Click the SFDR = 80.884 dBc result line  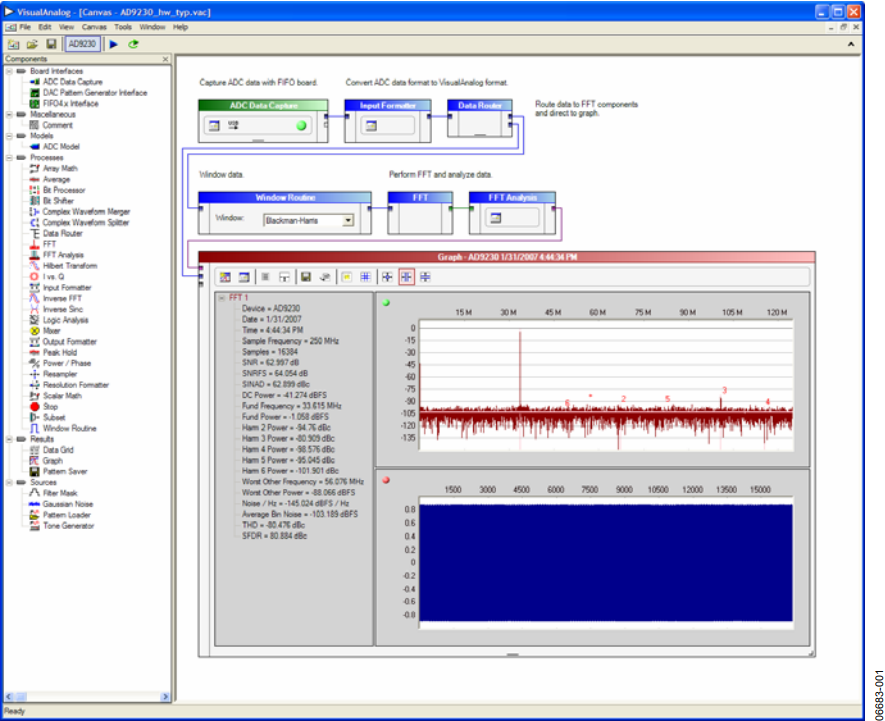(274, 536)
